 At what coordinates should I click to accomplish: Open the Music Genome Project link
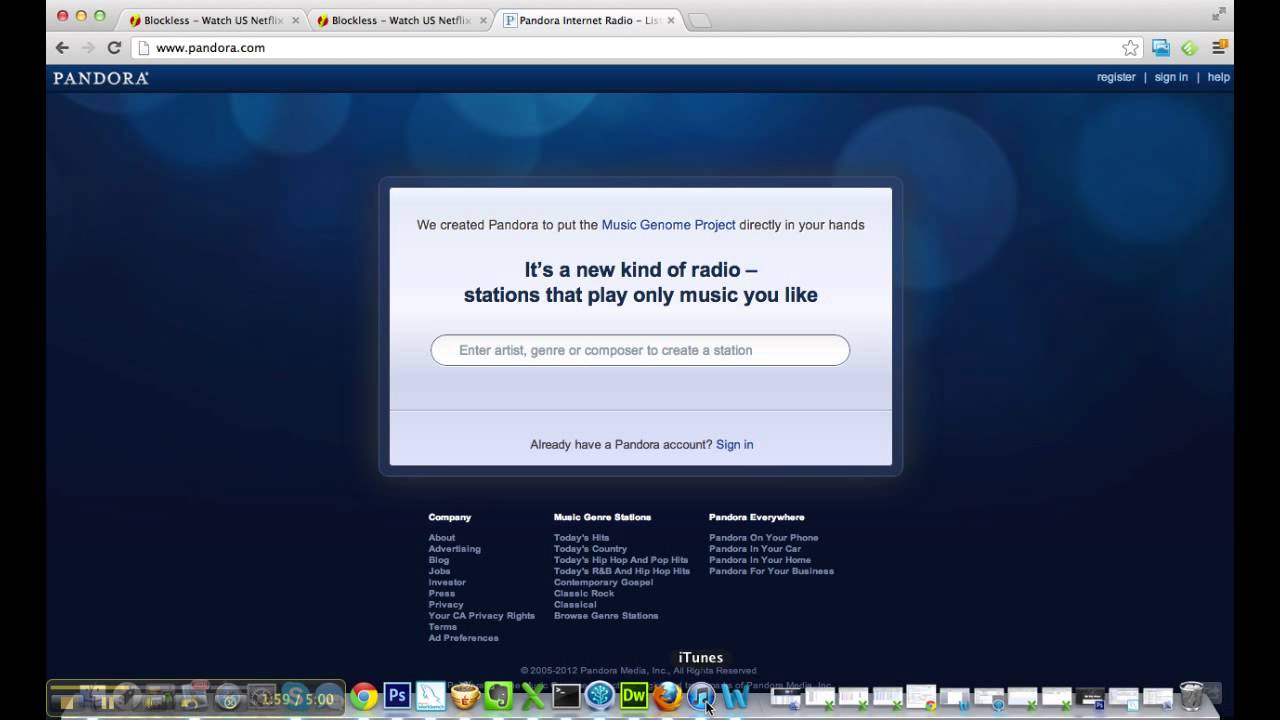click(668, 225)
